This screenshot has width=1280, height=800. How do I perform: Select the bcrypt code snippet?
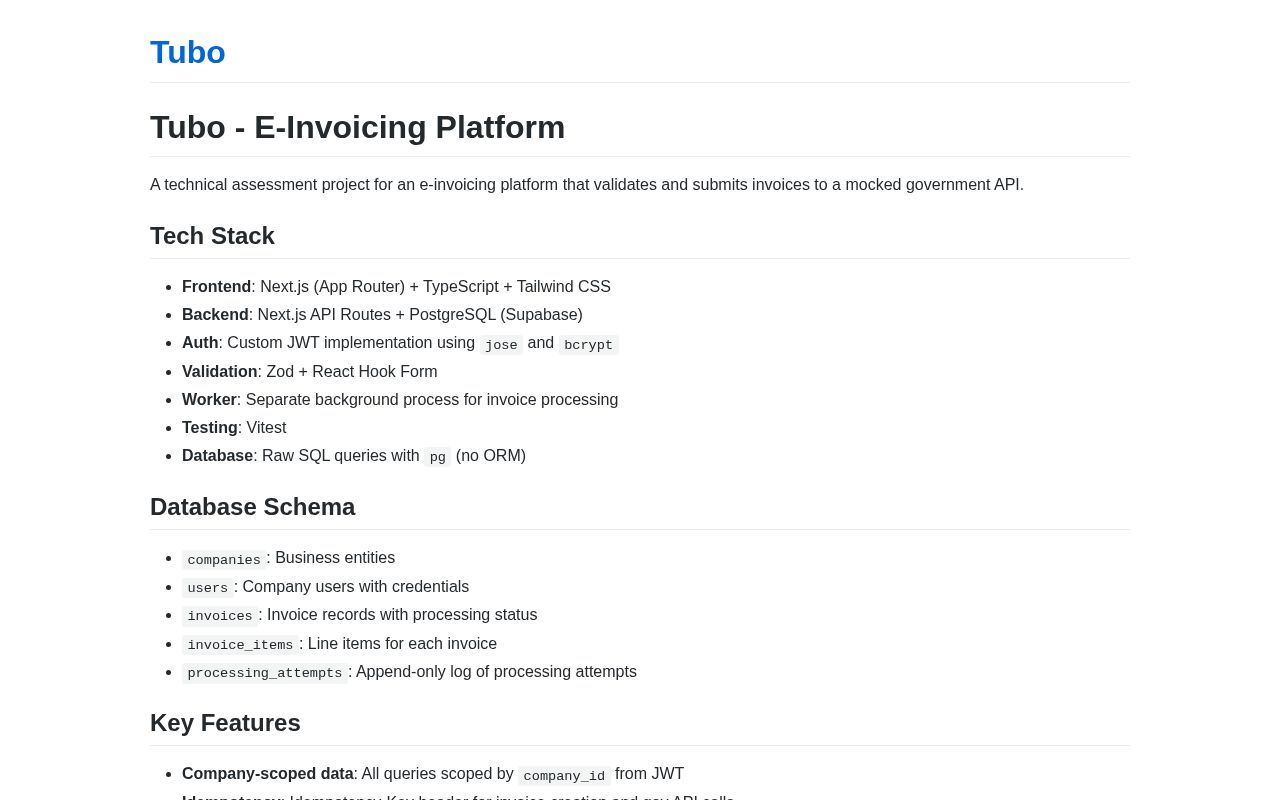click(588, 345)
